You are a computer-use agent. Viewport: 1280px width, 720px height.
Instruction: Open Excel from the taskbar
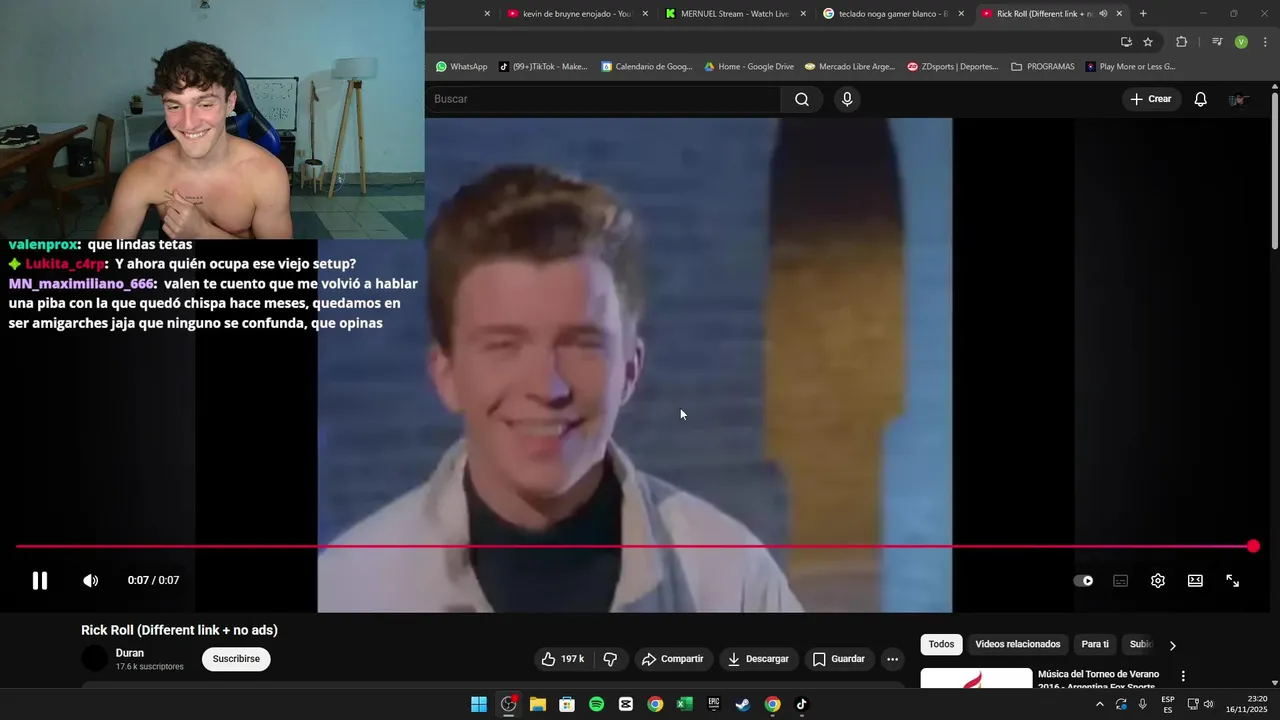684,704
